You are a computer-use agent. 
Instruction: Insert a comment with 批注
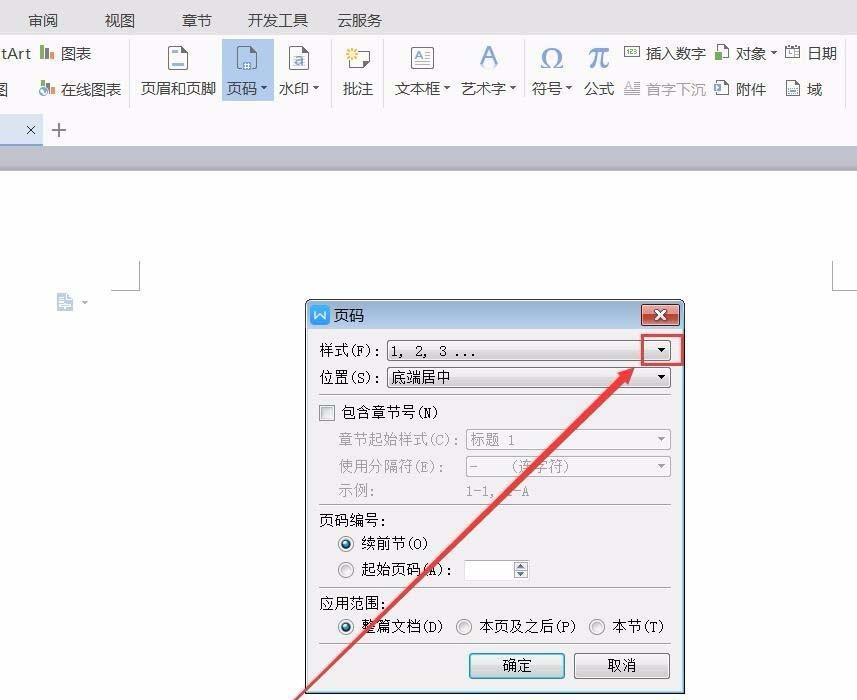[357, 70]
